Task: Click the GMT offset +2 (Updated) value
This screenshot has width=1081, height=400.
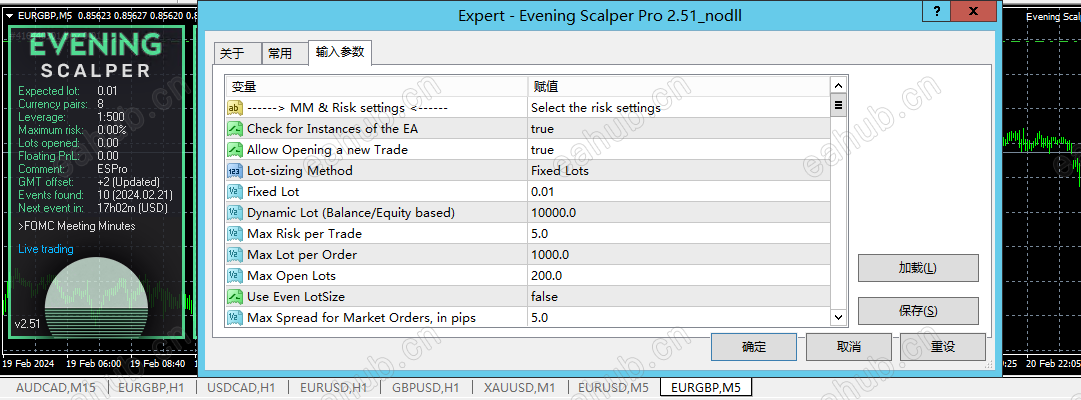Action: coord(128,182)
